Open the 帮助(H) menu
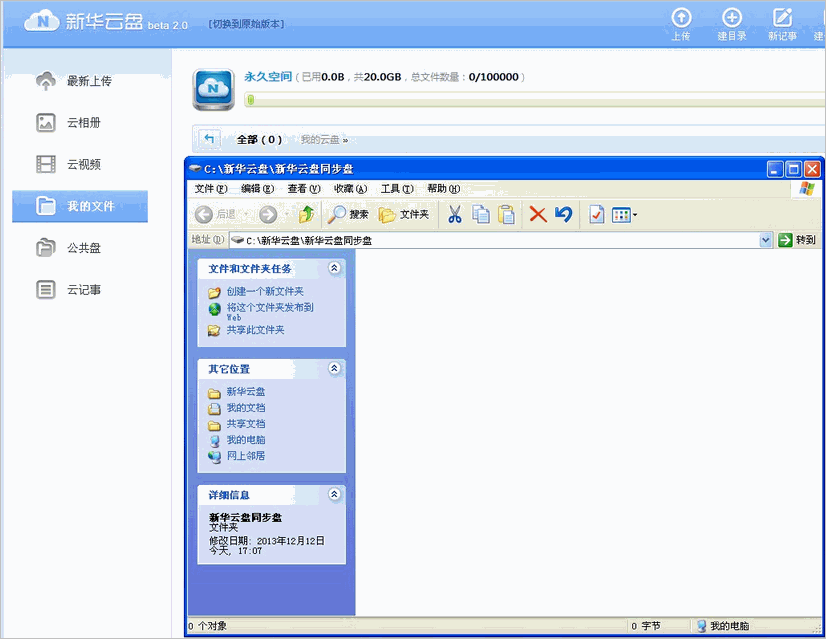 [444, 189]
